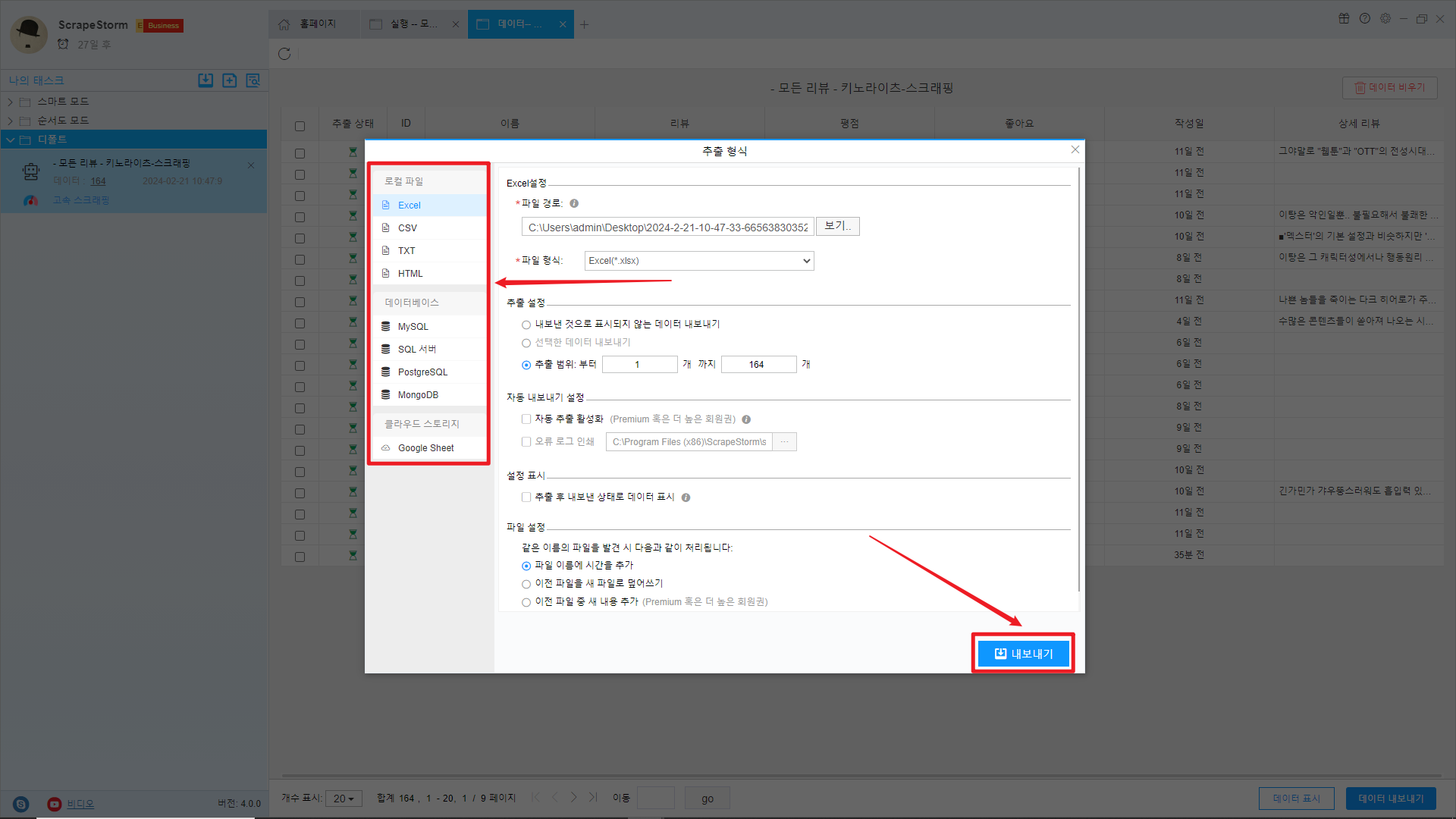Image resolution: width=1456 pixels, height=819 pixels.
Task: Click the 내보내기 export button
Action: (1023, 654)
